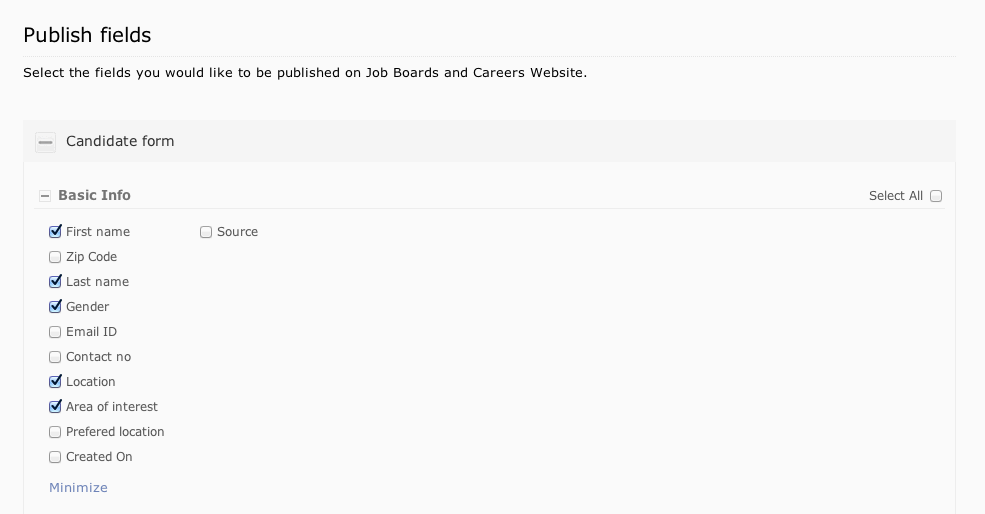Enable the Zip Code checkbox
Image resolution: width=985 pixels, height=514 pixels.
(x=55, y=257)
